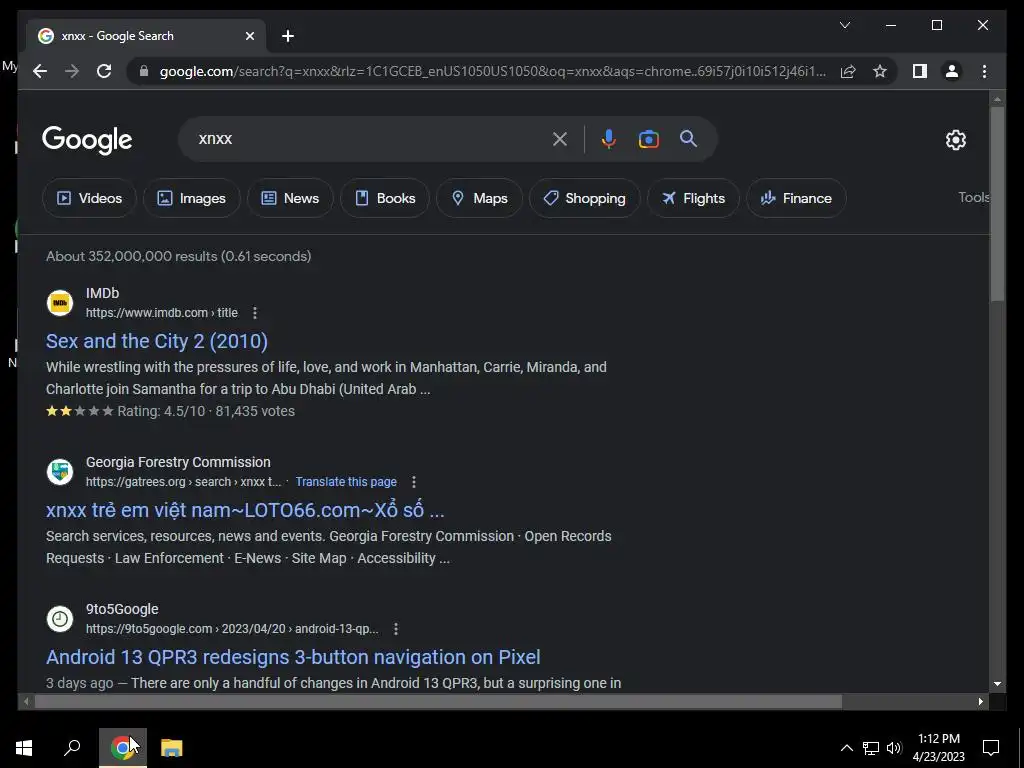Screen dimensions: 1024x768
Task: Open Windows taskbar search
Action: pos(72,748)
